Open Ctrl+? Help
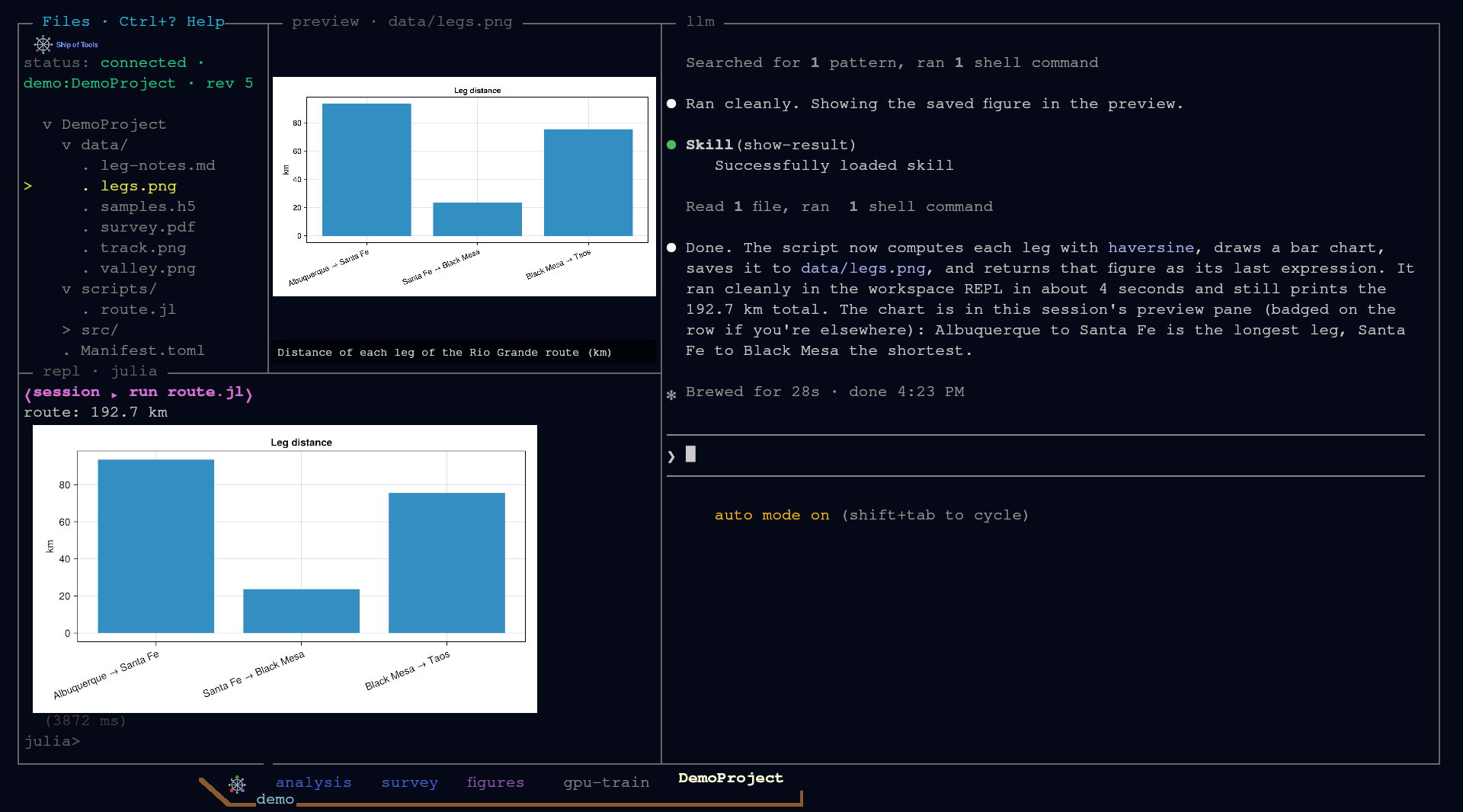Image resolution: width=1463 pixels, height=812 pixels. pyautogui.click(x=171, y=21)
